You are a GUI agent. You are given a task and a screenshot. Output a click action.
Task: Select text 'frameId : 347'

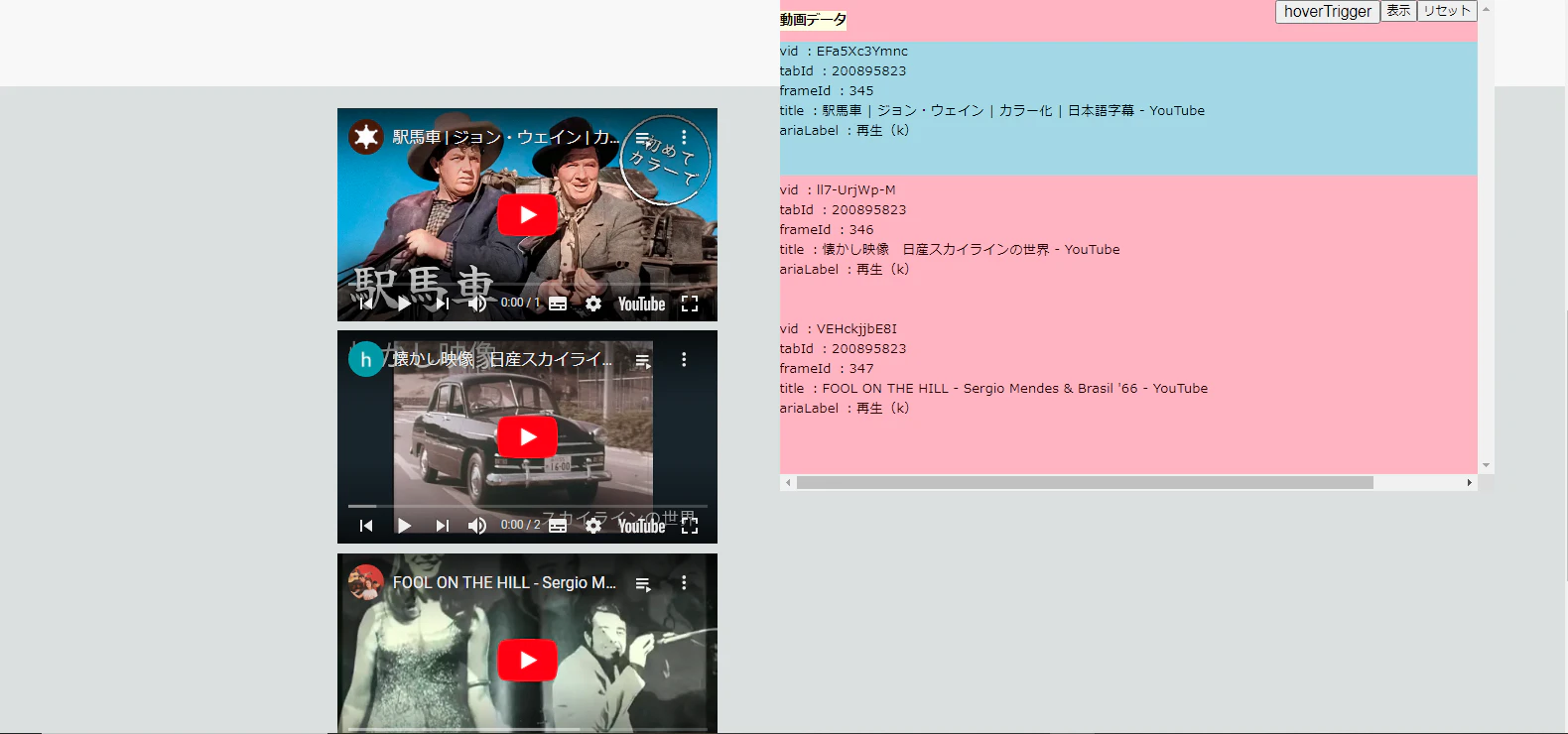[827, 368]
